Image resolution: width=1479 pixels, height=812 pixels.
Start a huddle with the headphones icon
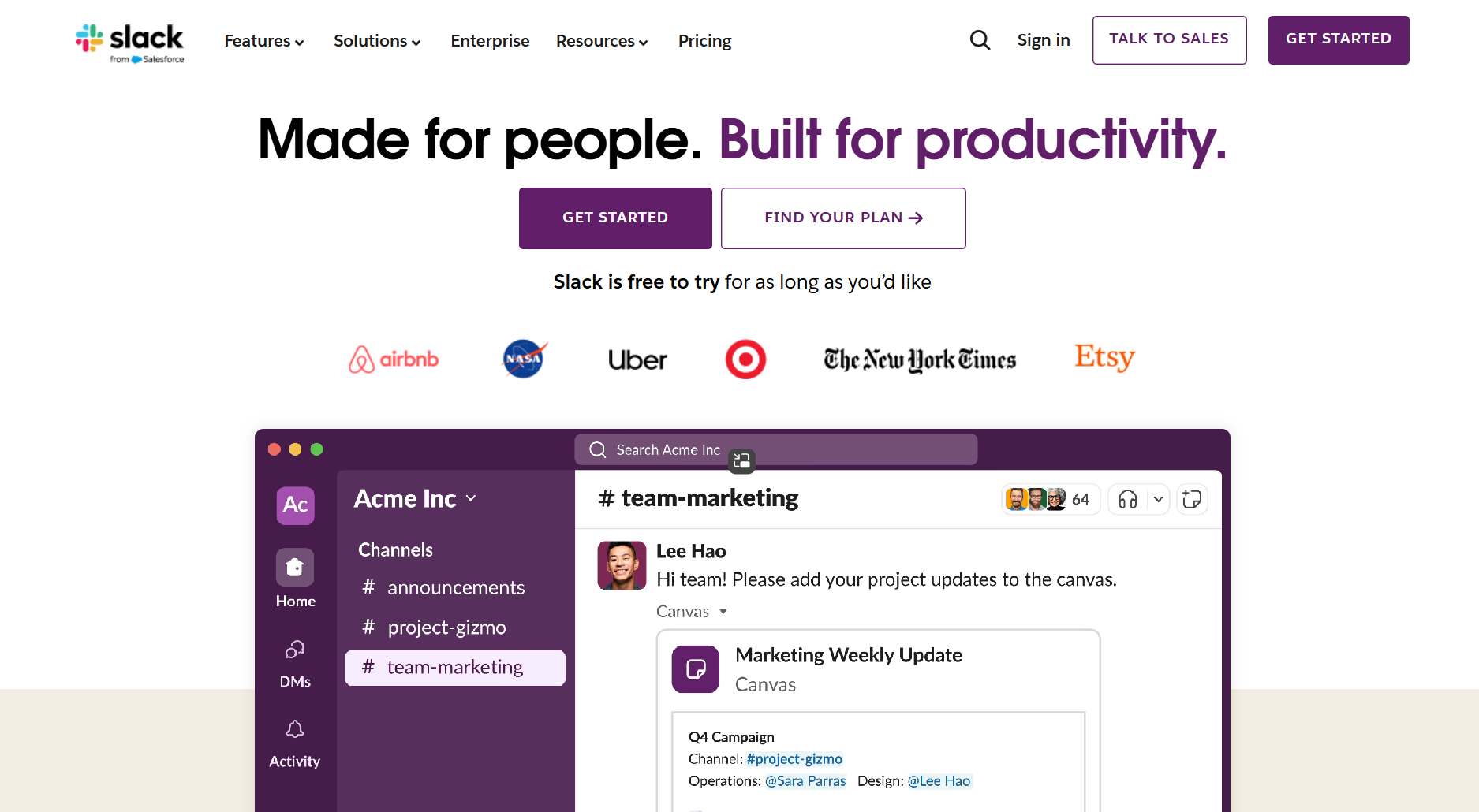[1126, 499]
